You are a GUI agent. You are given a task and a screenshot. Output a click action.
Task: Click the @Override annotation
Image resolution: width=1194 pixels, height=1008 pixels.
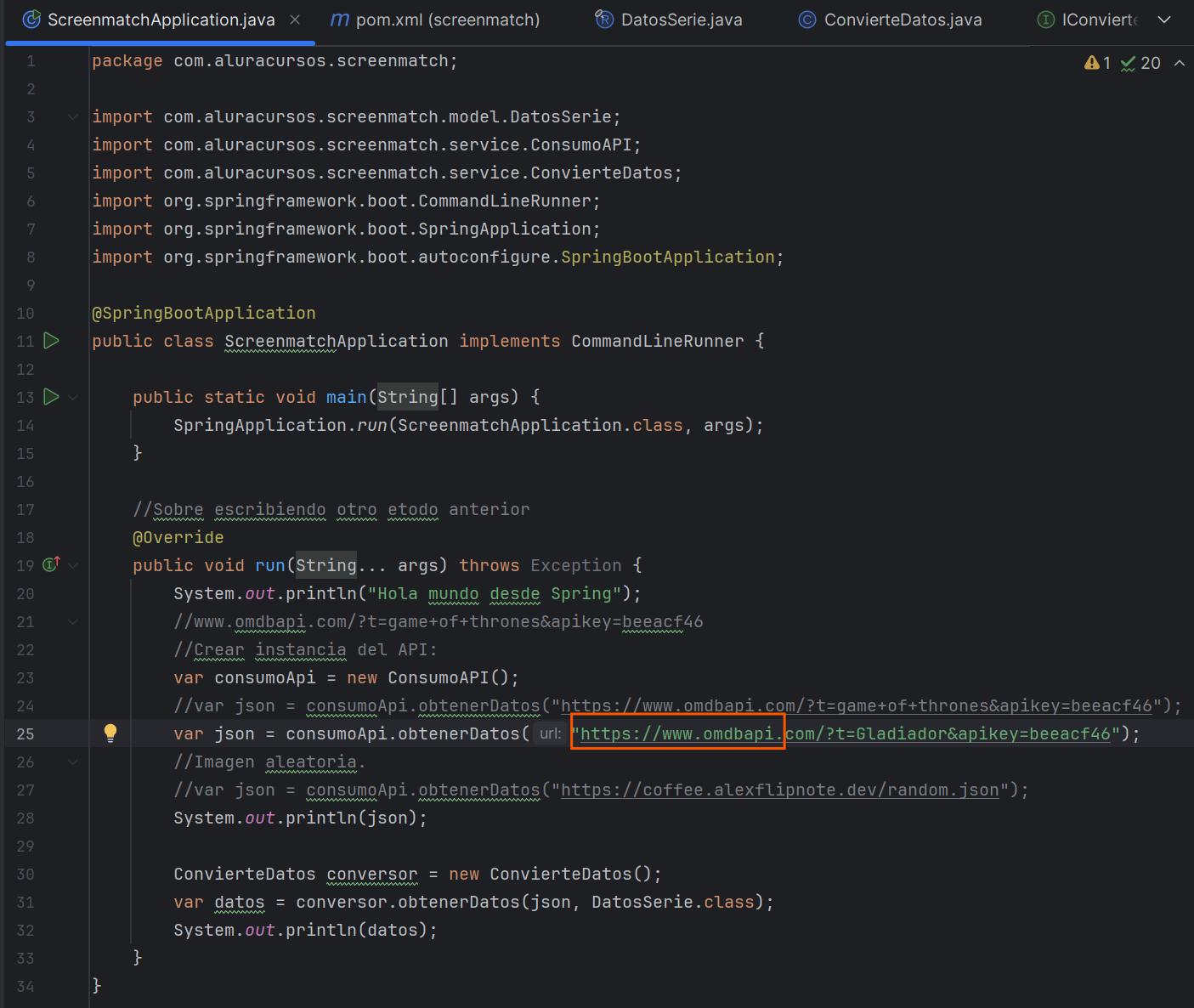click(178, 537)
